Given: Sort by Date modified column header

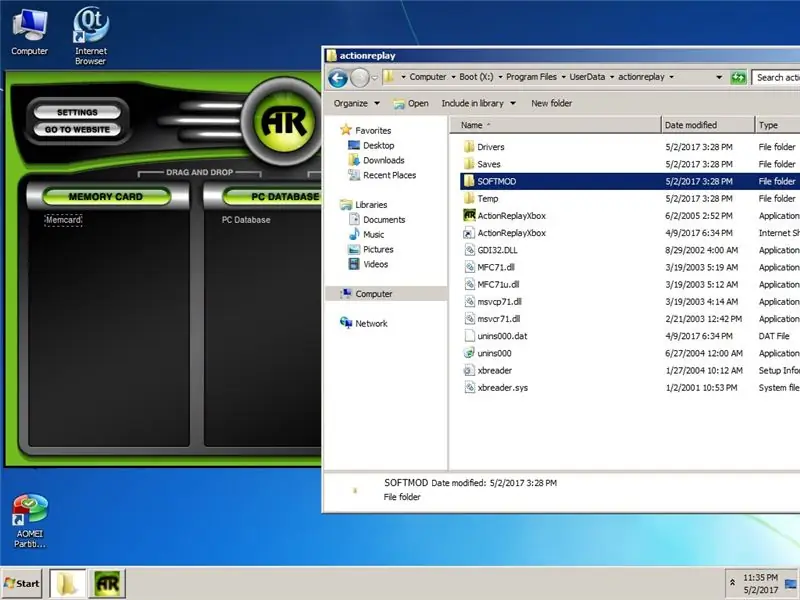Looking at the screenshot, I should pyautogui.click(x=708, y=125).
